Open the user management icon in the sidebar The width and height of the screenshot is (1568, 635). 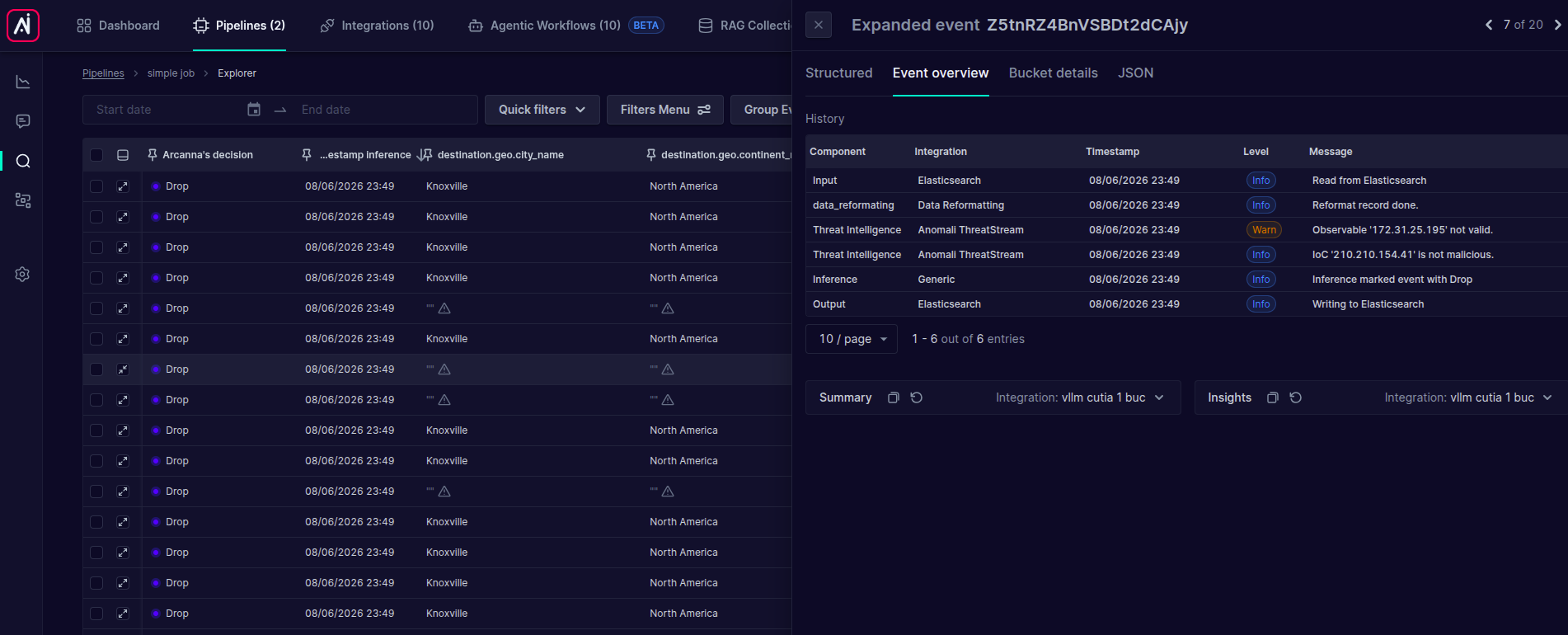pyautogui.click(x=23, y=200)
